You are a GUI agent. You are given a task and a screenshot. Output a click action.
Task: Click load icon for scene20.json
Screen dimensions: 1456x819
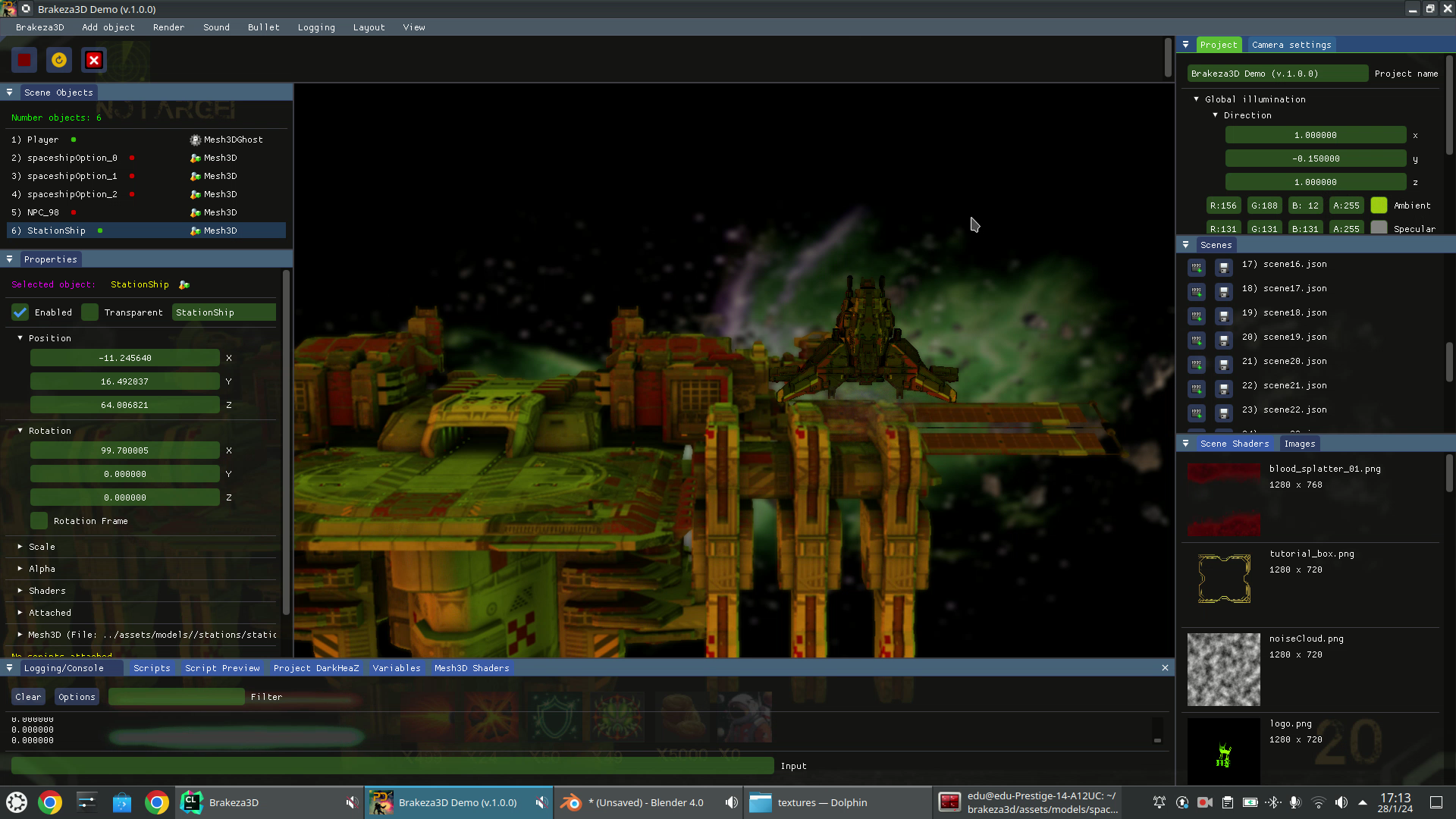[x=1197, y=364]
